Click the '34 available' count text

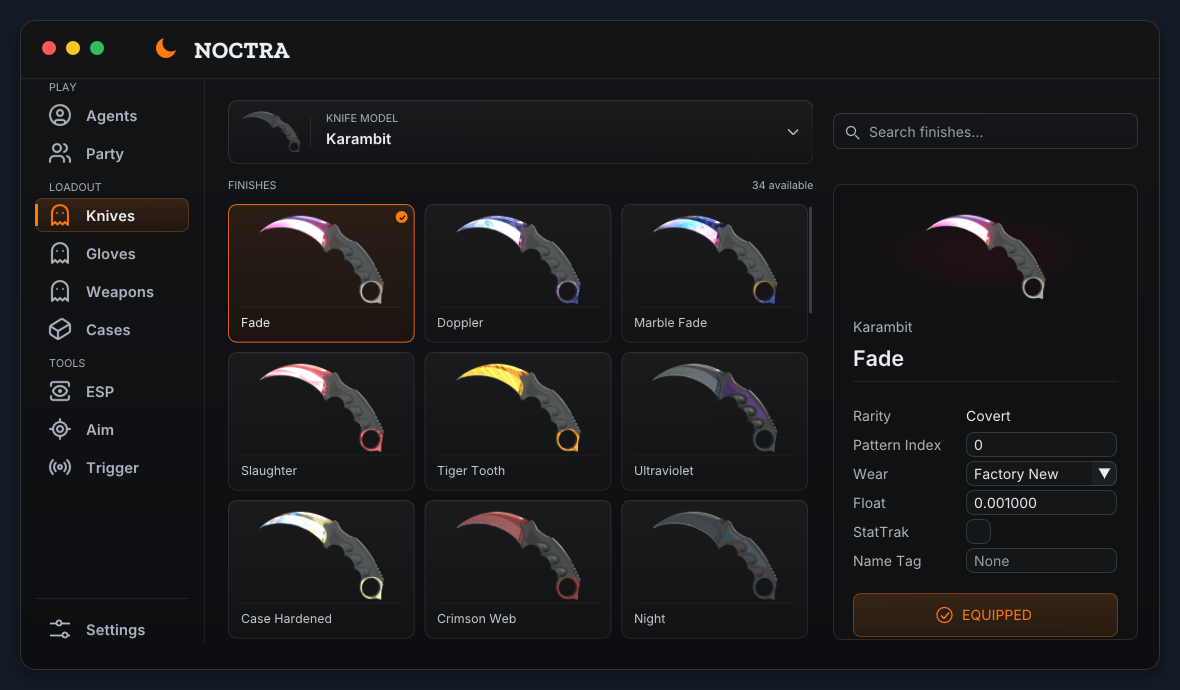point(782,185)
